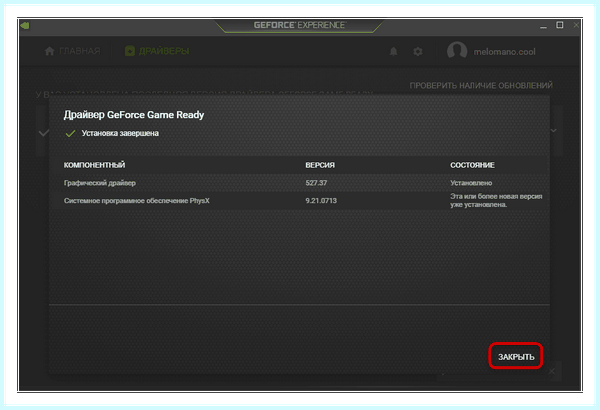This screenshot has width=600, height=410.
Task: Expand the chevron at right of driver card
Action: [x=554, y=131]
